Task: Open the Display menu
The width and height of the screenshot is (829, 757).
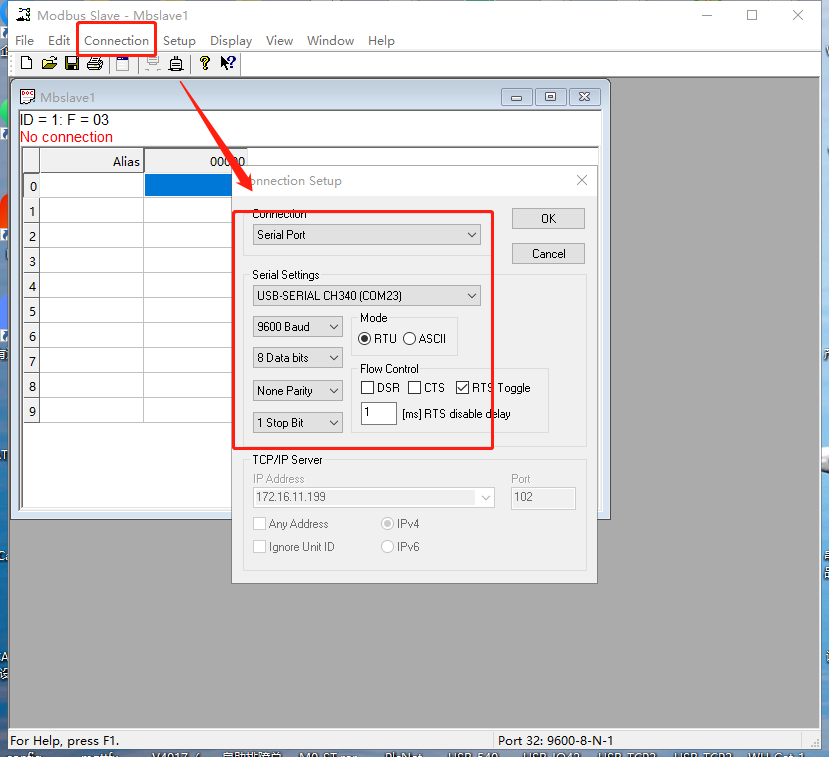Action: coord(231,41)
